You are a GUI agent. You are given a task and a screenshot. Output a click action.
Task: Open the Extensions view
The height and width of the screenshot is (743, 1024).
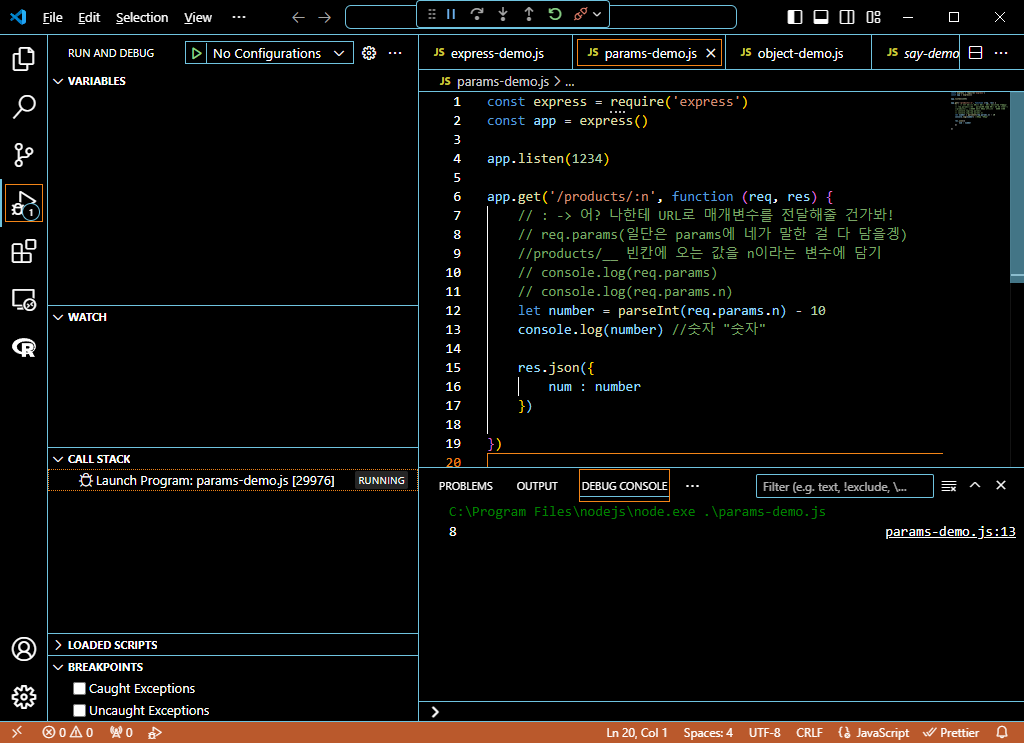point(24,251)
